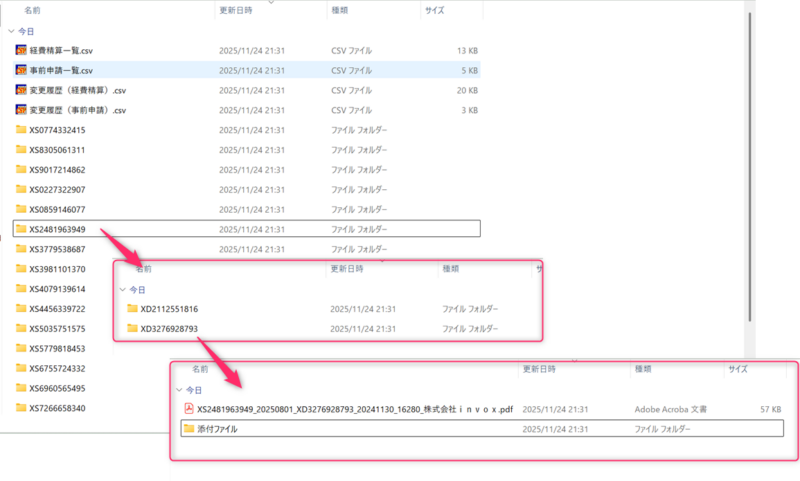This screenshot has height=481, width=800.
Task: Collapse the 今日 group in middle panel
Action: point(123,290)
